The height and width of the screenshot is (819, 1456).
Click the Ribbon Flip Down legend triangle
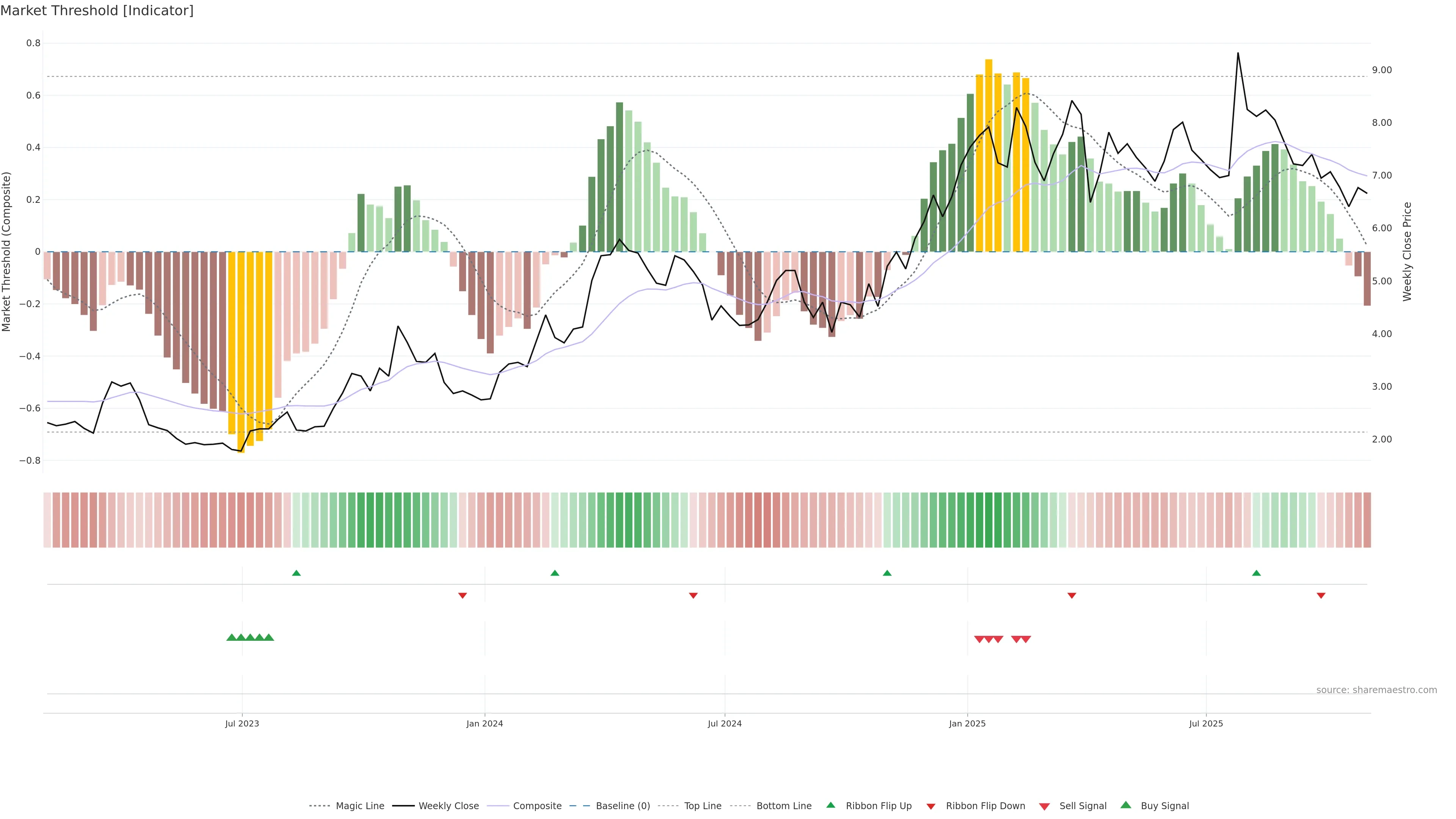[931, 806]
